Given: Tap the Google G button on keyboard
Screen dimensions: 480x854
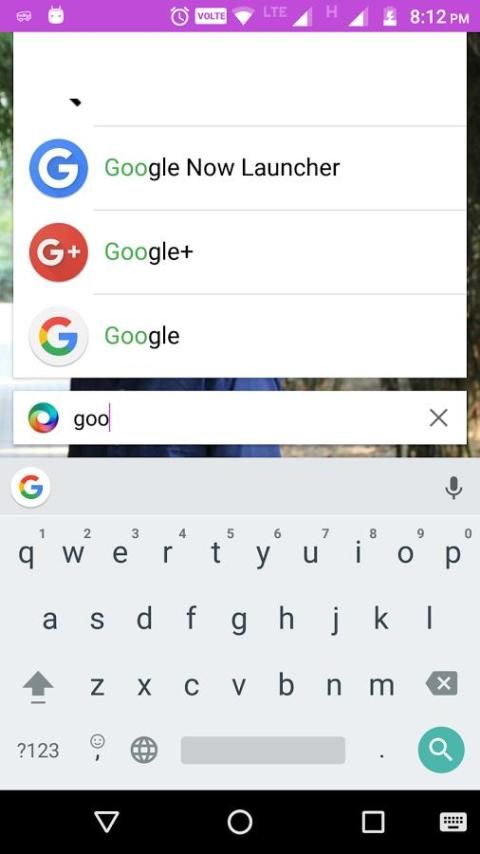Looking at the screenshot, I should (x=31, y=487).
